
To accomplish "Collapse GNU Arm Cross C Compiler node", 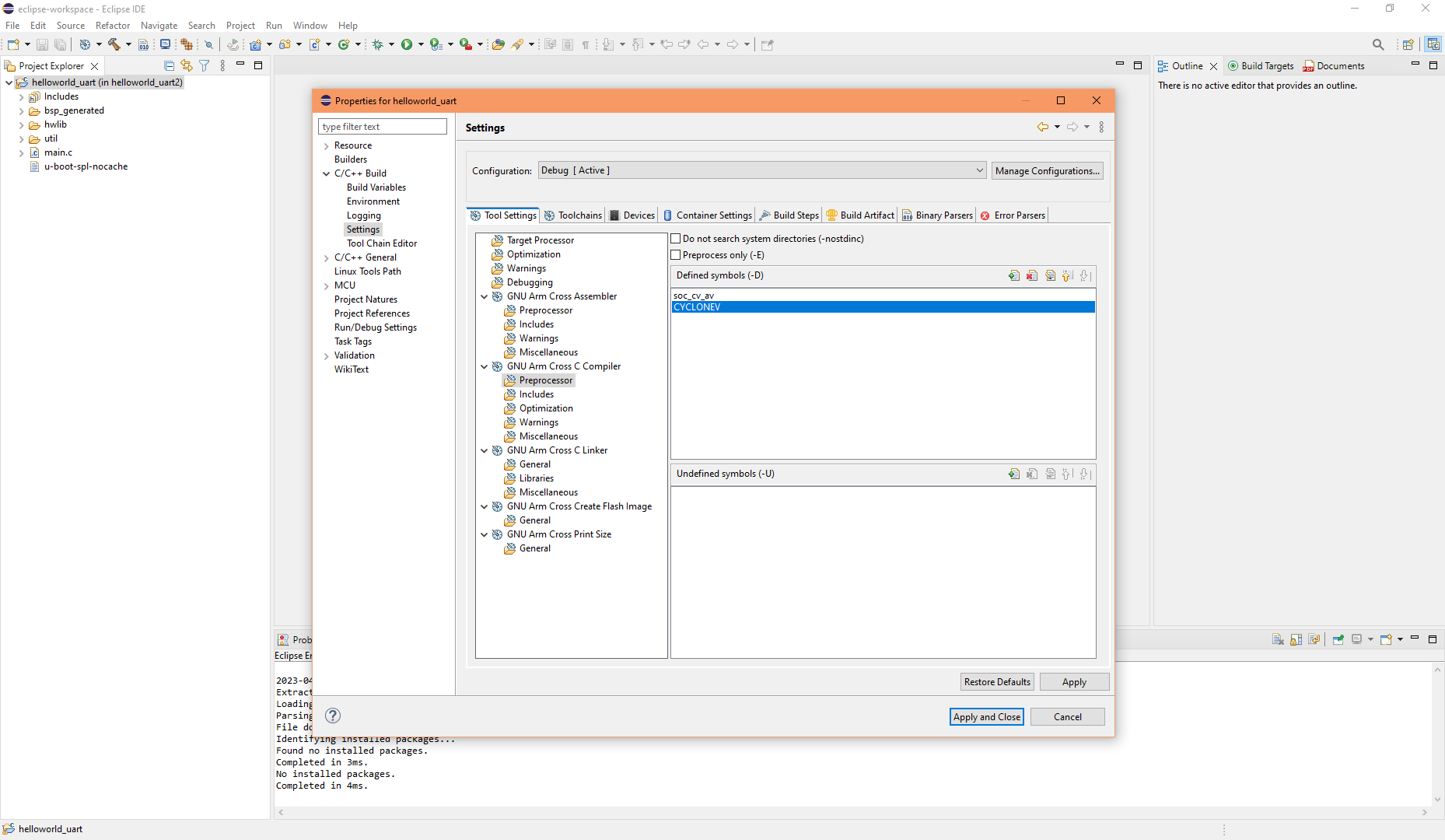I will point(485,366).
